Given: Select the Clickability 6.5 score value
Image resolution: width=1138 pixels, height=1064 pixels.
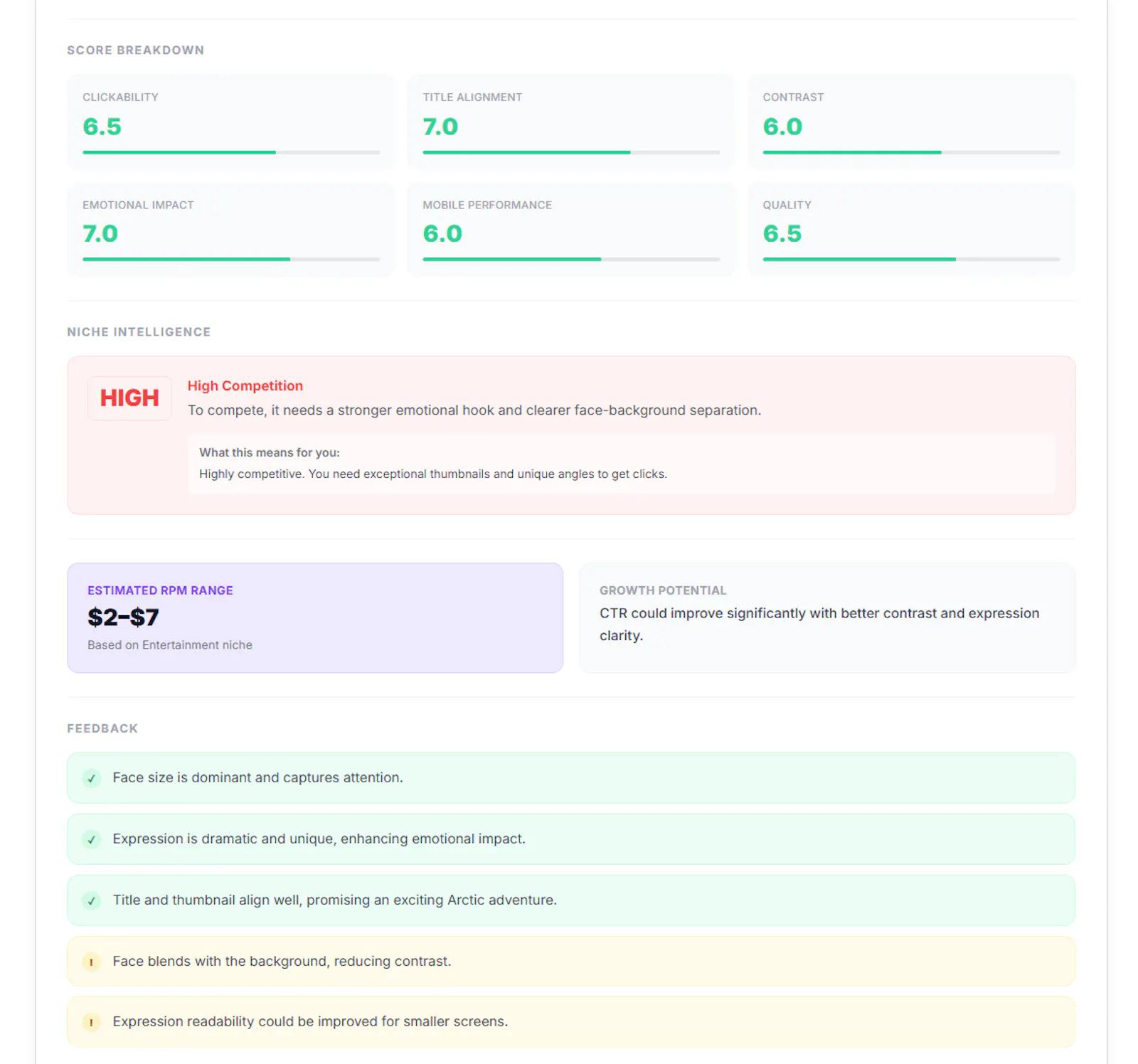Looking at the screenshot, I should [102, 127].
